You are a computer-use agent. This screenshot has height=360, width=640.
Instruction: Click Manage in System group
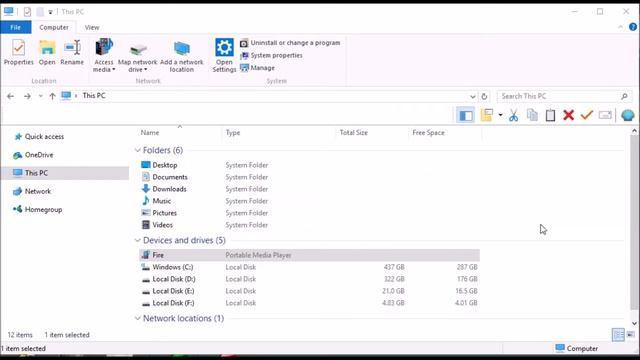pyautogui.click(x=258, y=68)
